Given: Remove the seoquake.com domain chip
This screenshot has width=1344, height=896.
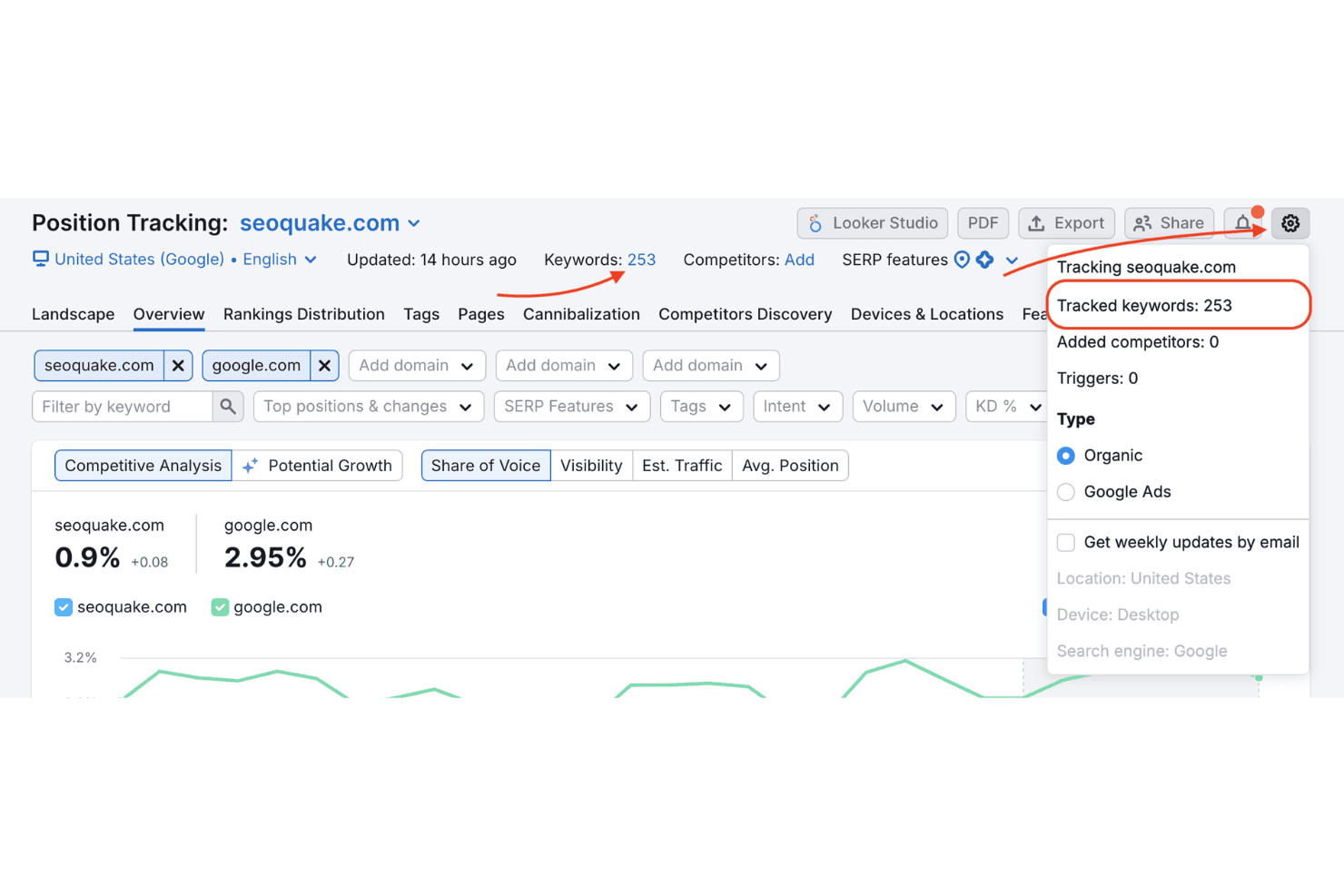Looking at the screenshot, I should click(x=178, y=366).
